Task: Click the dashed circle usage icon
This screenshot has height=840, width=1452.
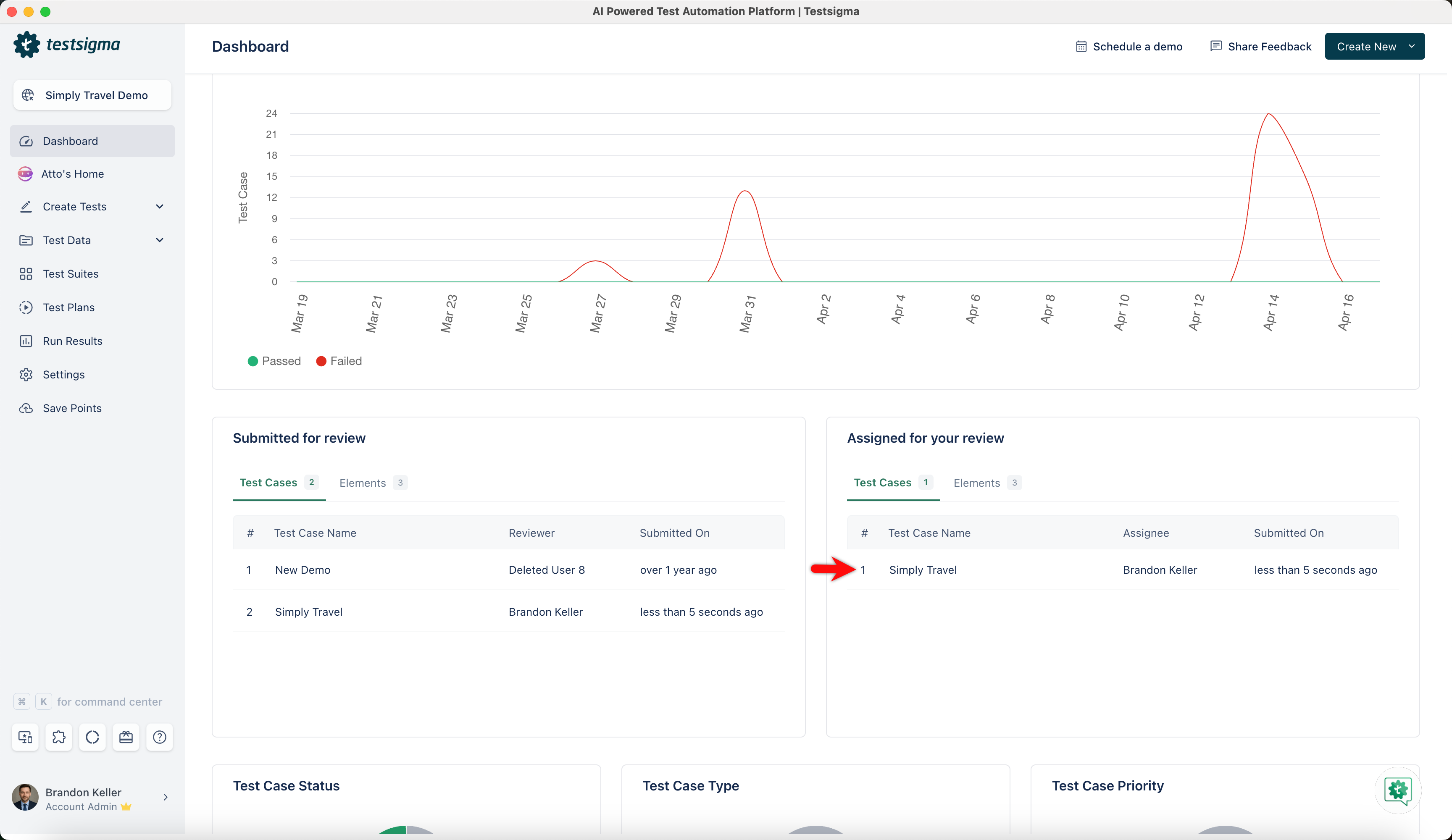Action: 92,737
